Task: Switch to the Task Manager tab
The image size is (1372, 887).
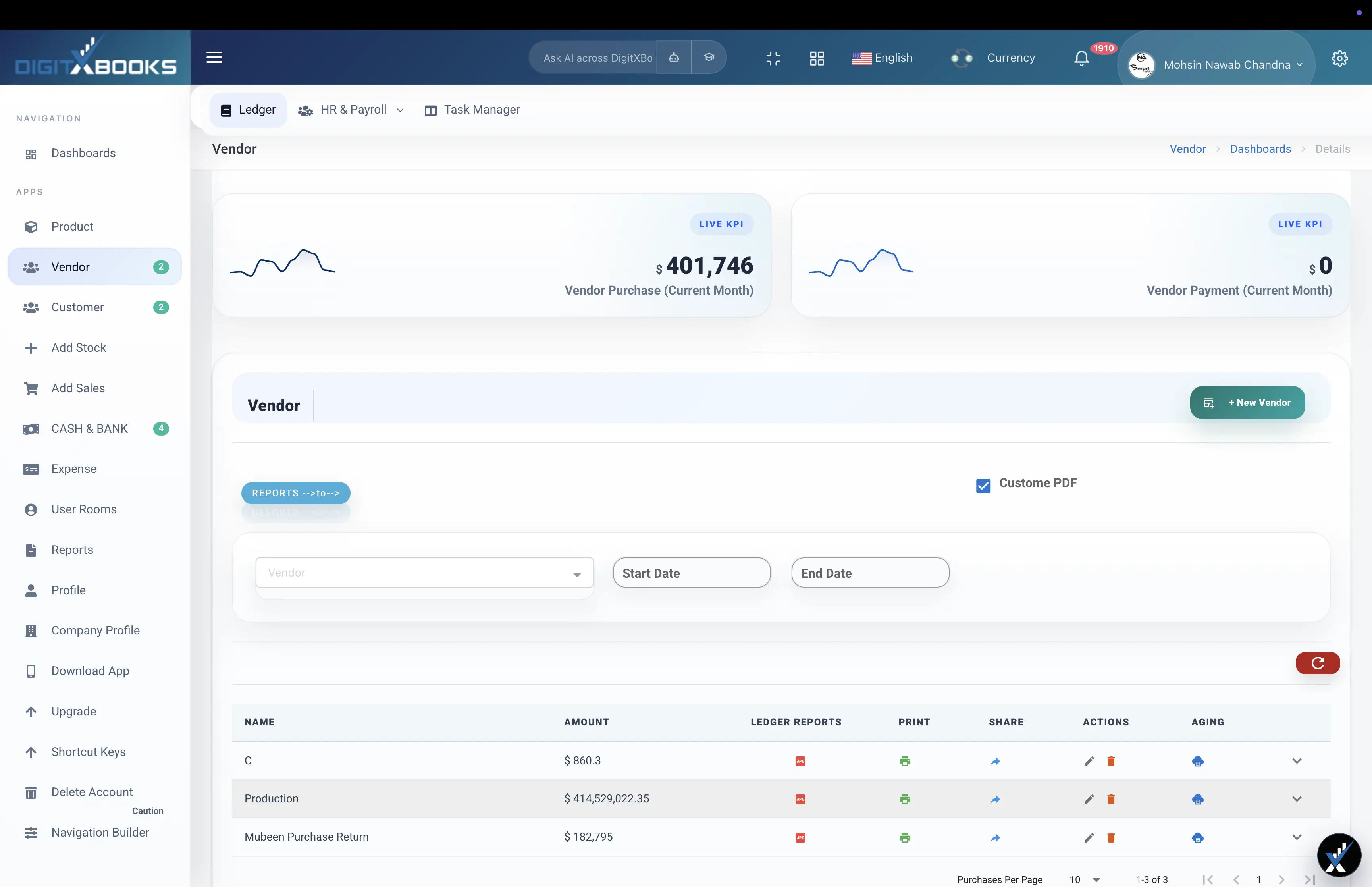Action: pos(472,110)
